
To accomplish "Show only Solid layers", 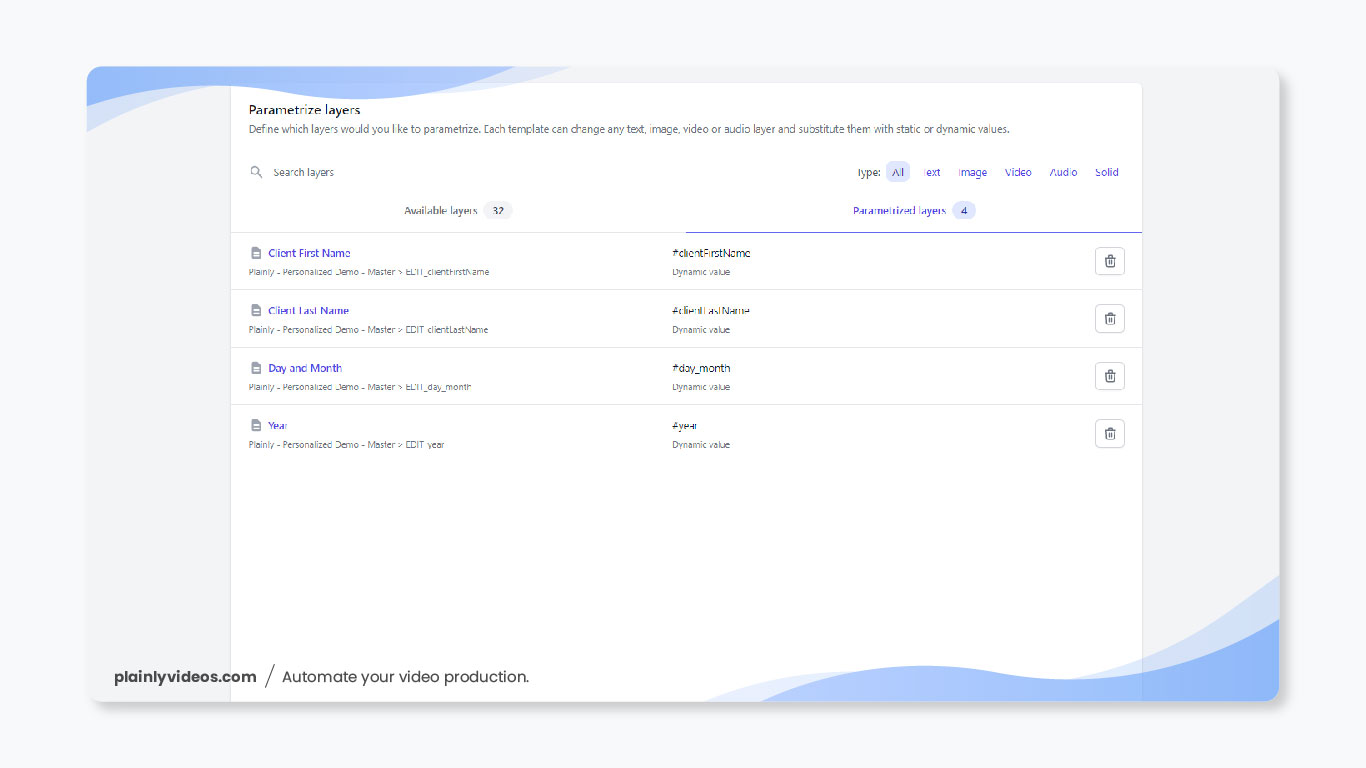I will (x=1106, y=172).
